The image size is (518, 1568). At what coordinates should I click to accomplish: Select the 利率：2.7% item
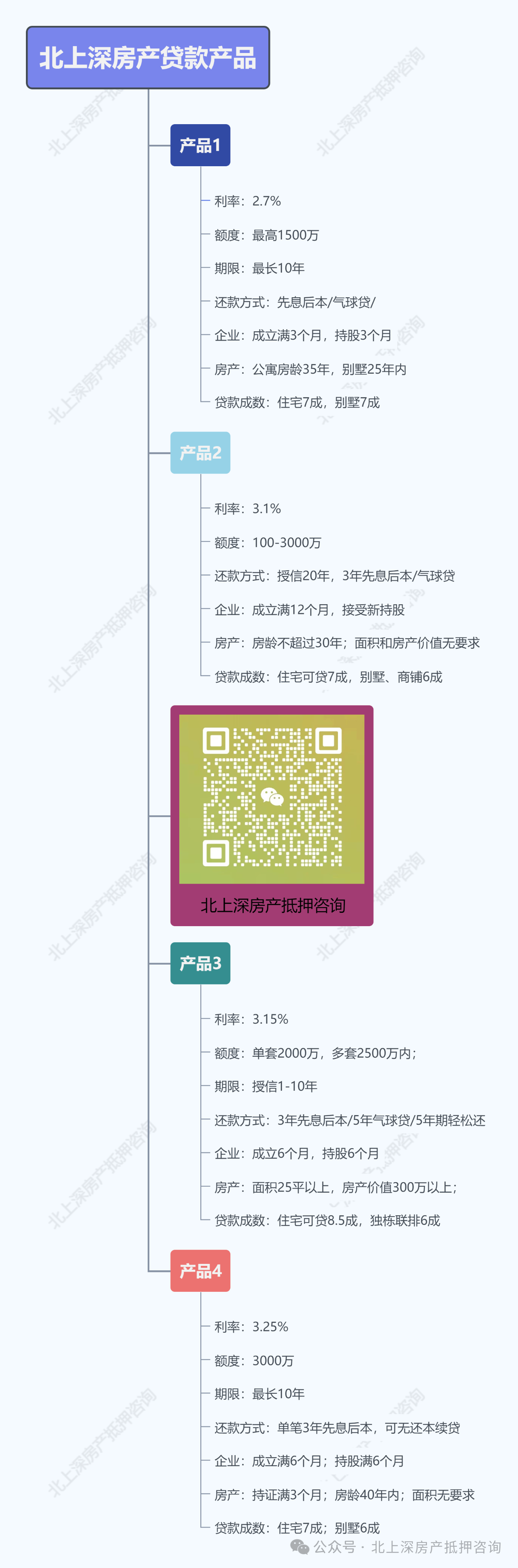click(247, 201)
